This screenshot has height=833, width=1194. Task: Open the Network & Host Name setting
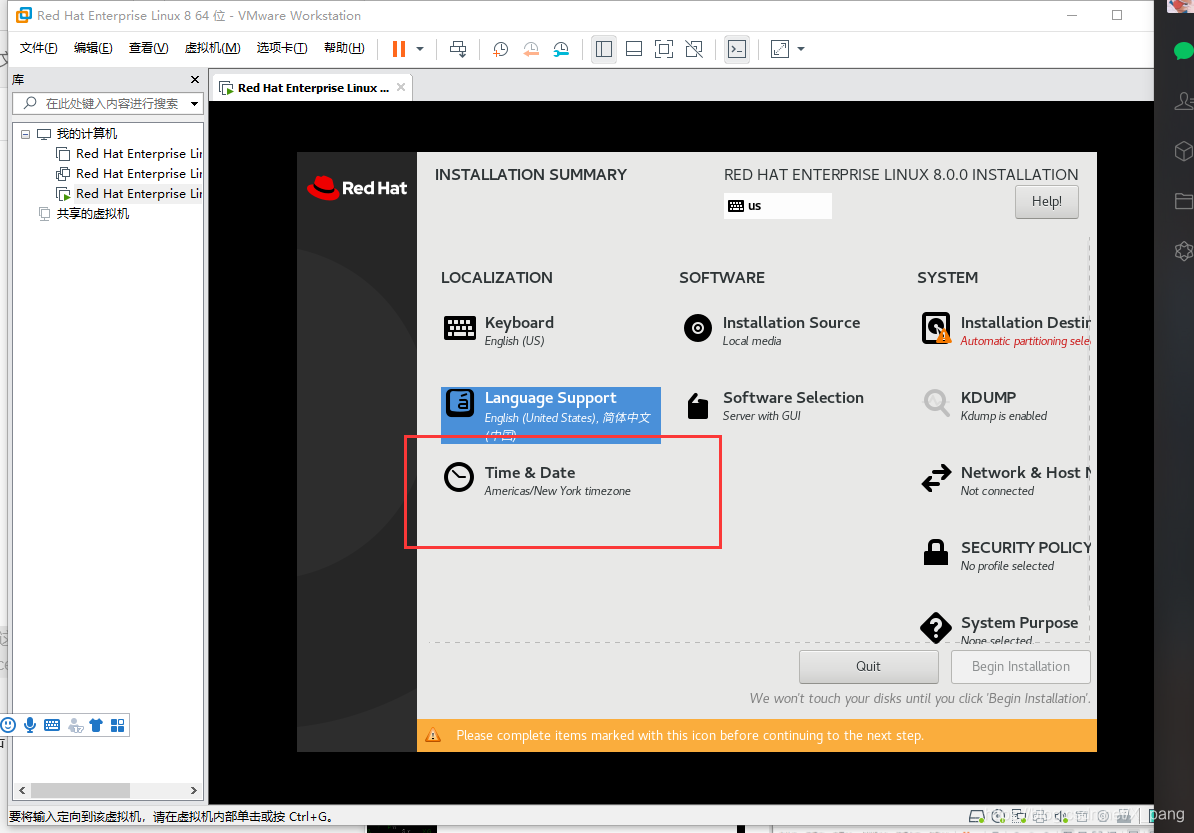(x=1005, y=480)
